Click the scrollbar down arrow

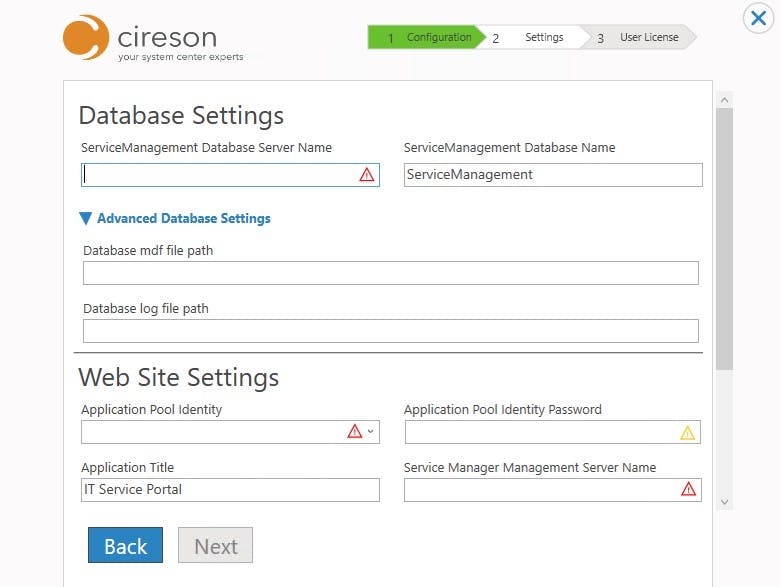point(724,501)
